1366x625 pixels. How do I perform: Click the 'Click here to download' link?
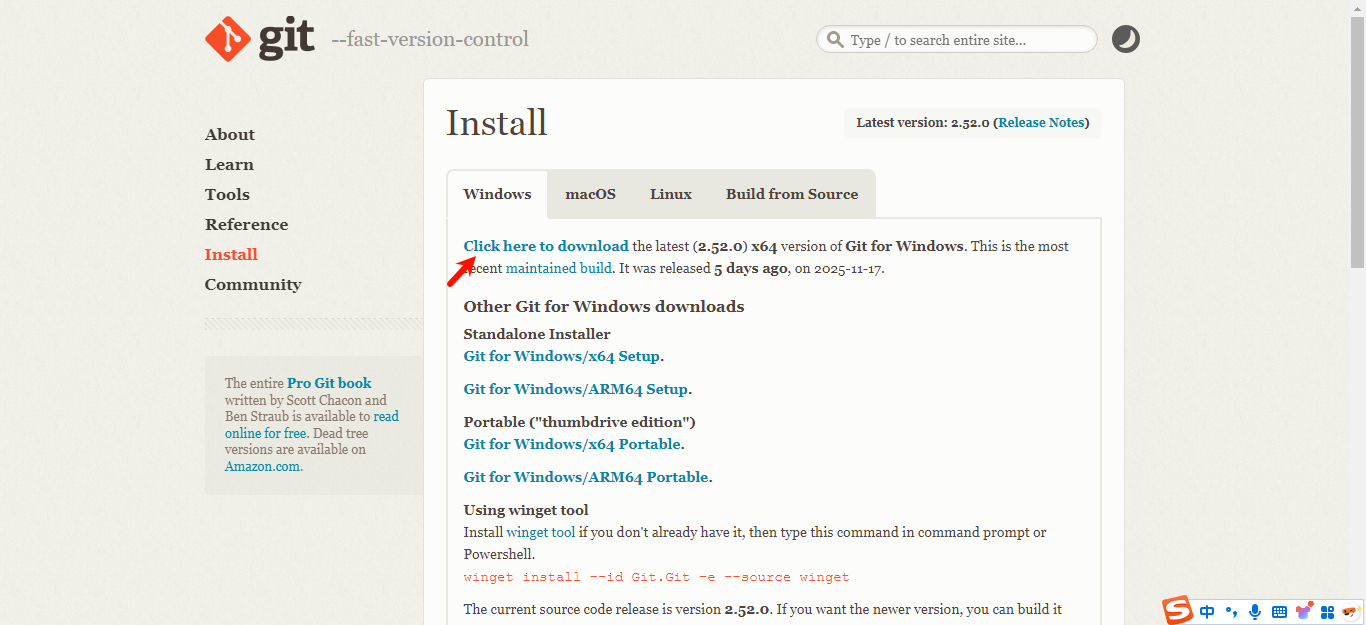pyautogui.click(x=546, y=246)
